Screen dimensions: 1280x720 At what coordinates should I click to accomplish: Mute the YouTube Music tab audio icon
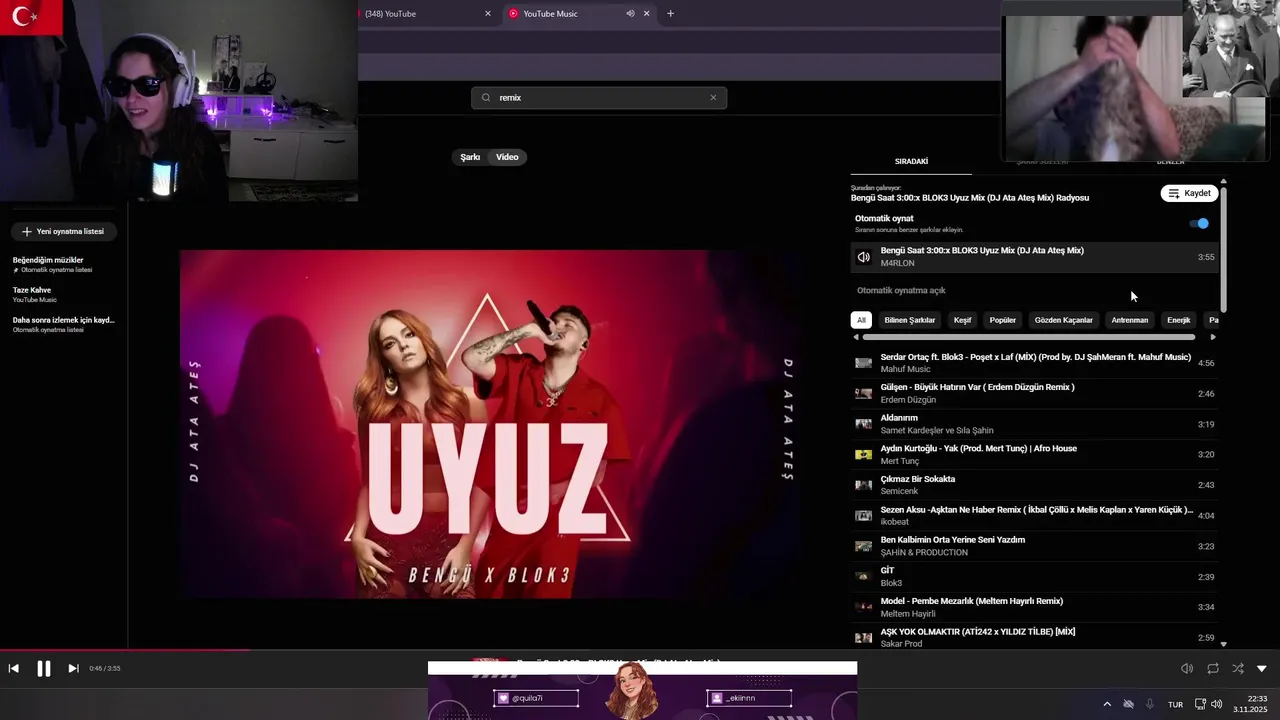(x=630, y=14)
